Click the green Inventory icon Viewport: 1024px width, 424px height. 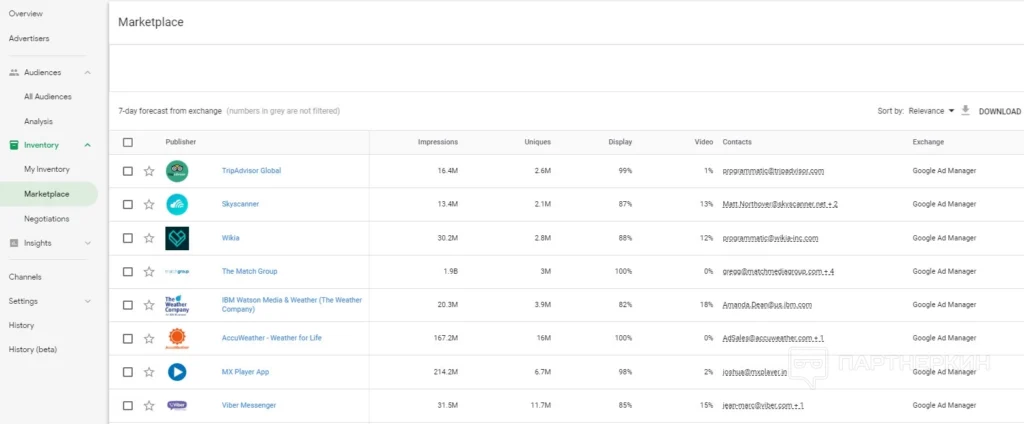pos(14,145)
